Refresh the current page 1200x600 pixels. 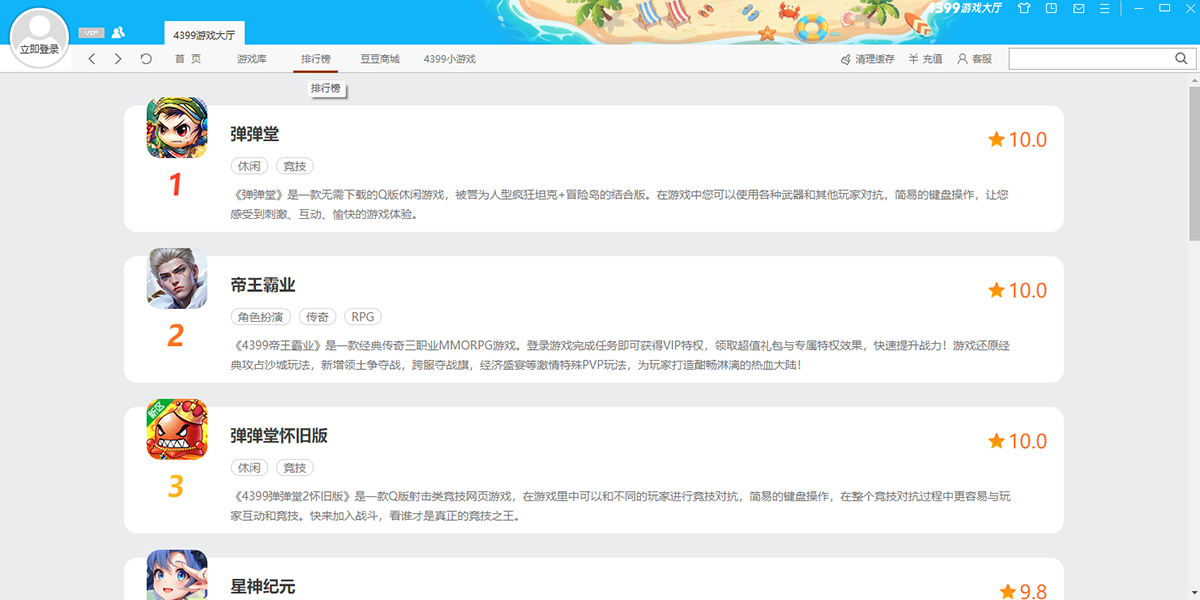[146, 59]
